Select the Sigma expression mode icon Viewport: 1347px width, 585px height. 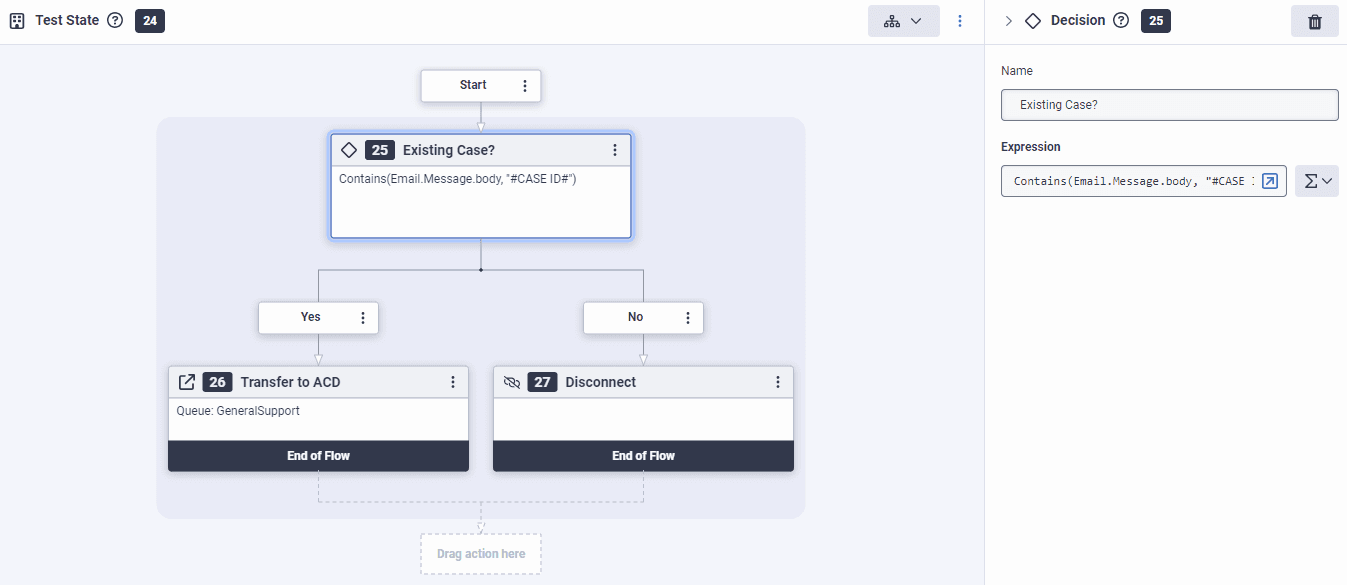1312,181
